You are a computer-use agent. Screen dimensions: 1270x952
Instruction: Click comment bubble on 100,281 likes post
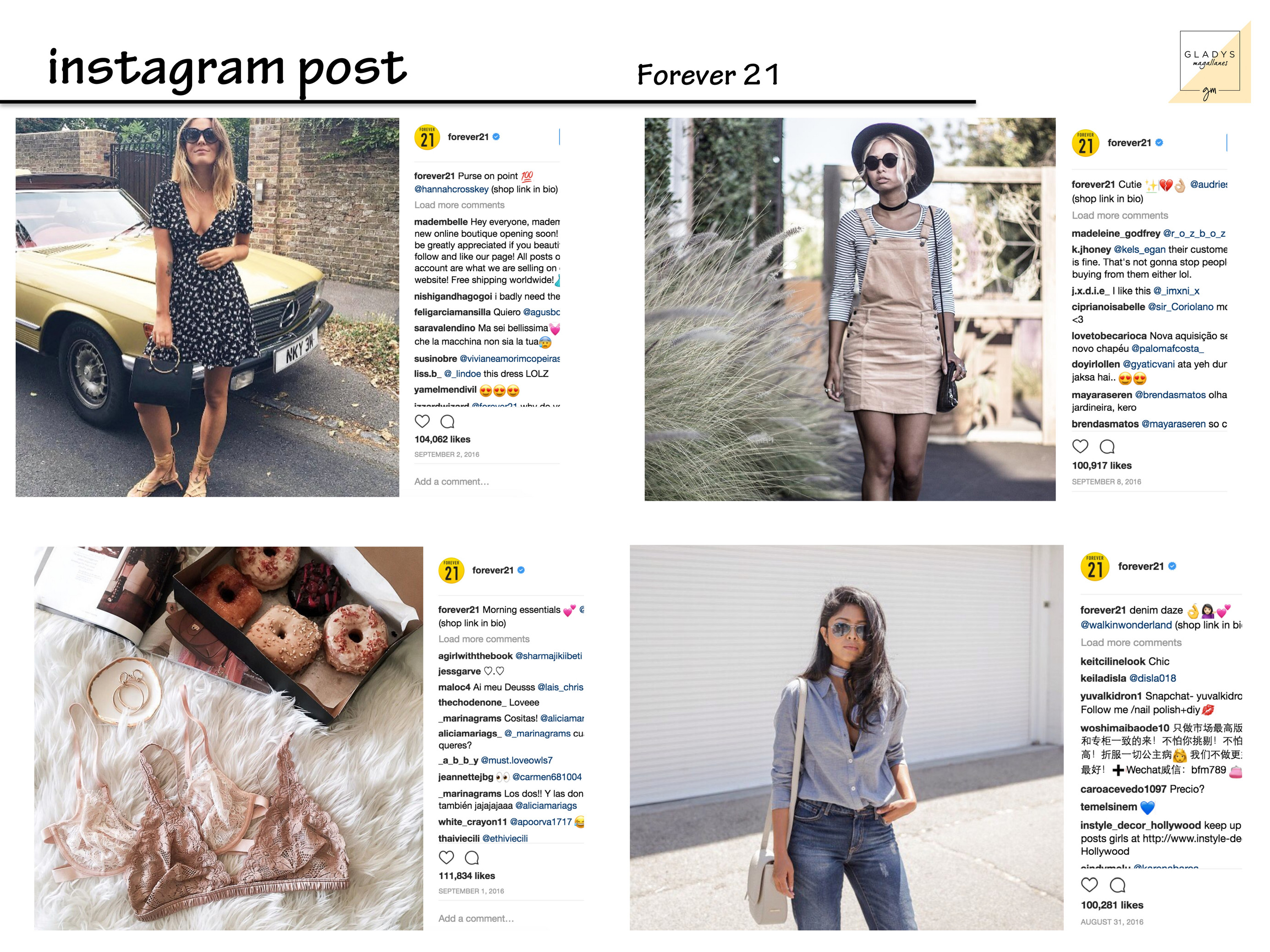pyautogui.click(x=1117, y=885)
